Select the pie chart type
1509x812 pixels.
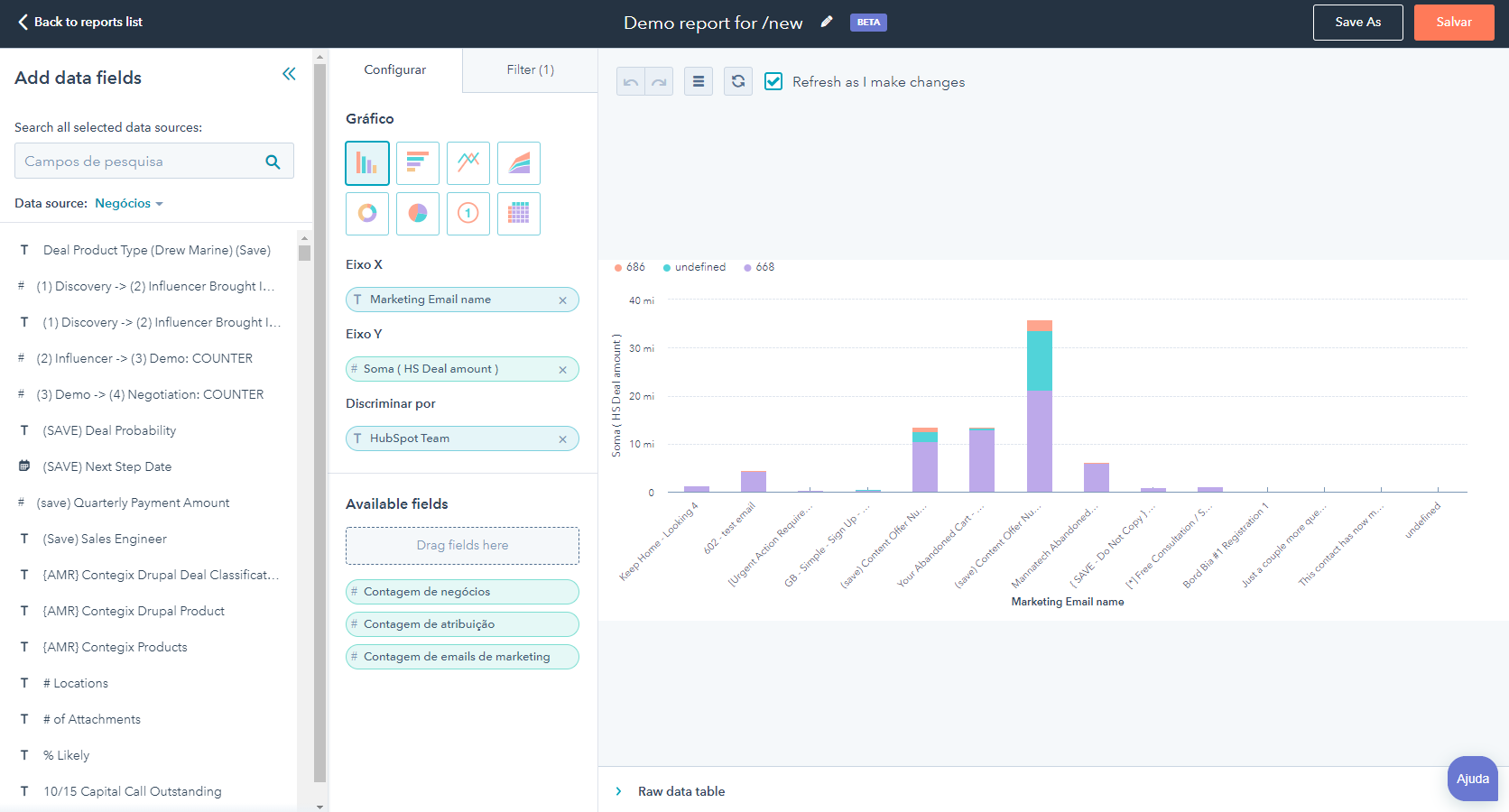[417, 214]
